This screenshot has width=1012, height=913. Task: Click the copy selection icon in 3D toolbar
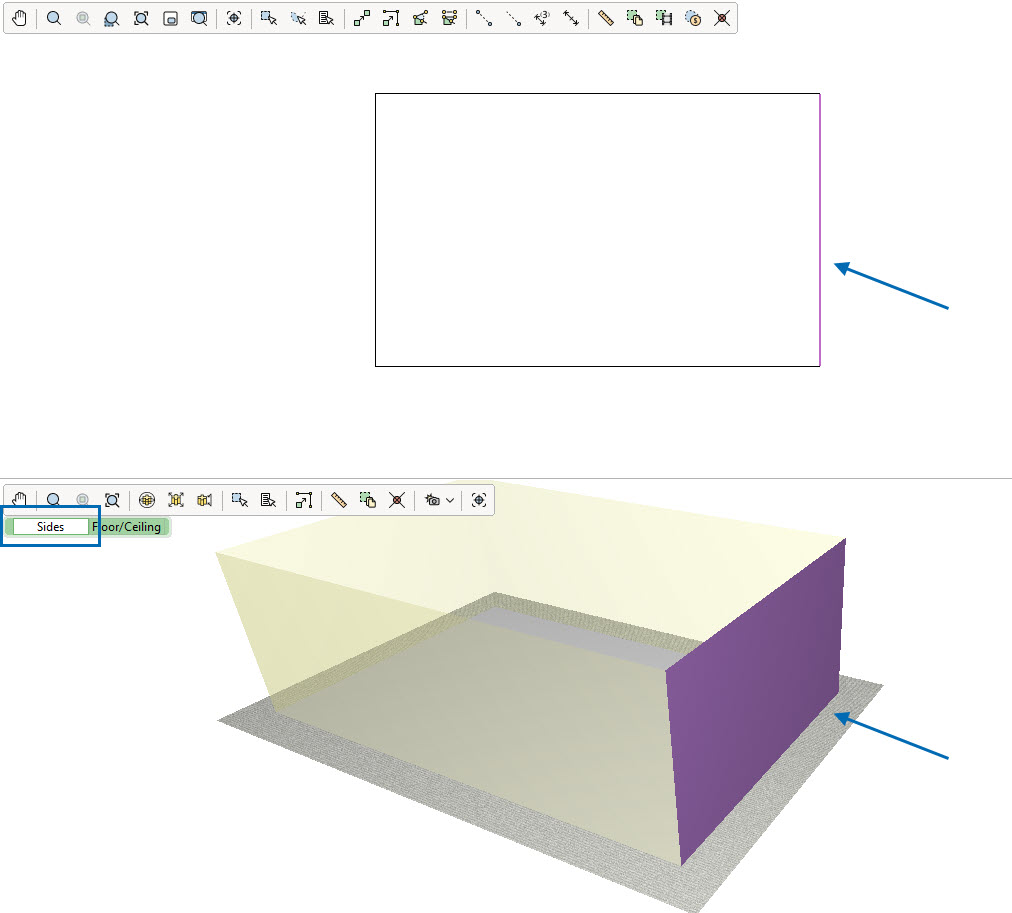point(368,499)
